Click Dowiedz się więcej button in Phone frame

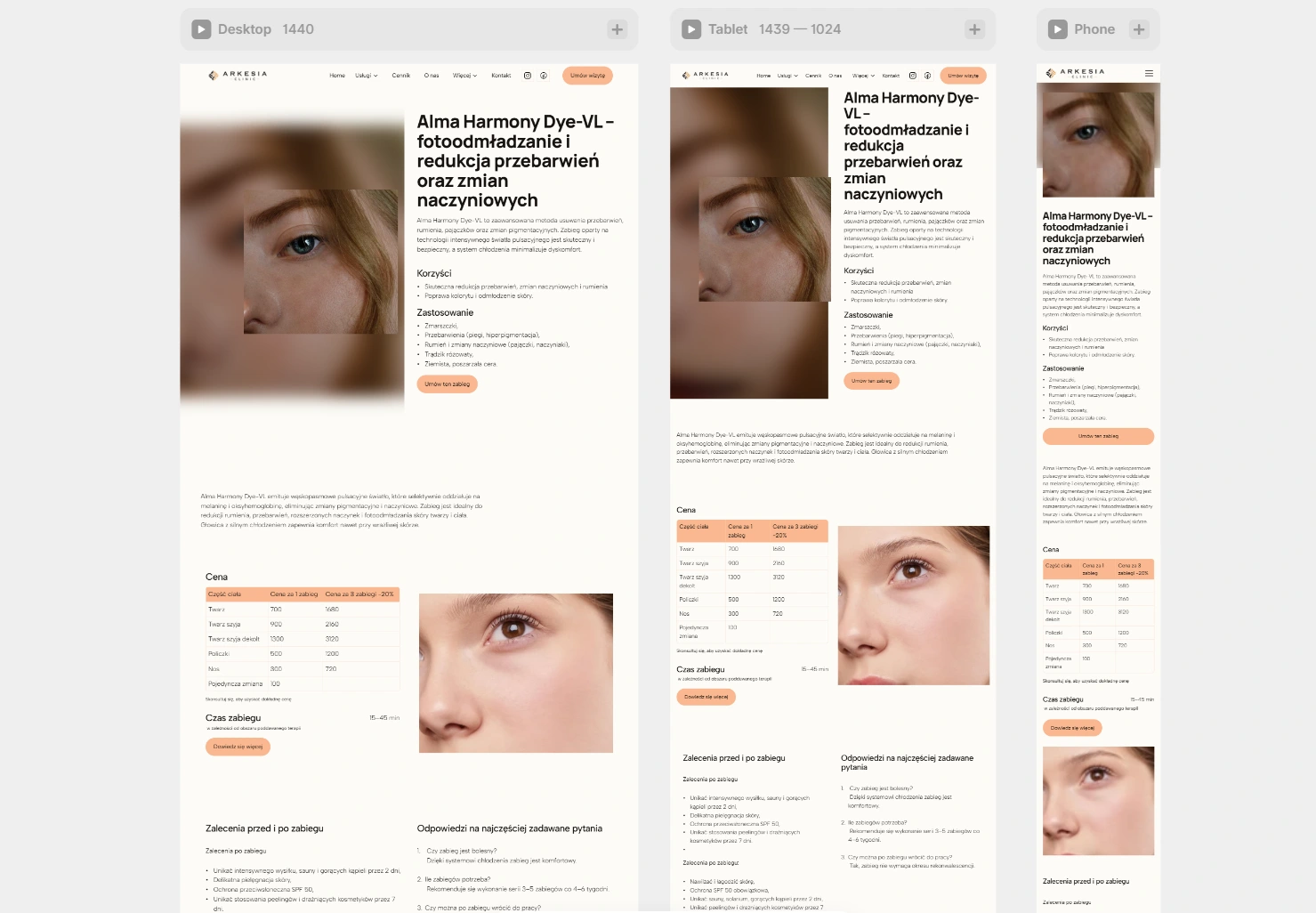tap(1072, 728)
